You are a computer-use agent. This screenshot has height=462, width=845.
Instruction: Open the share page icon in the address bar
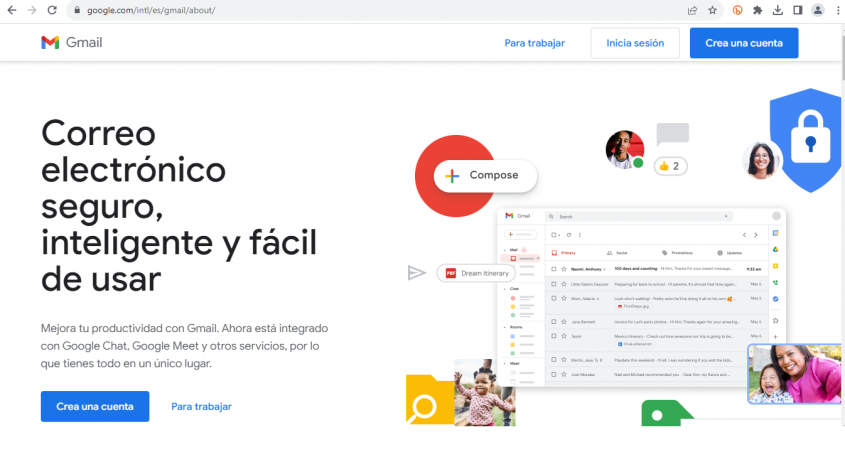click(692, 10)
